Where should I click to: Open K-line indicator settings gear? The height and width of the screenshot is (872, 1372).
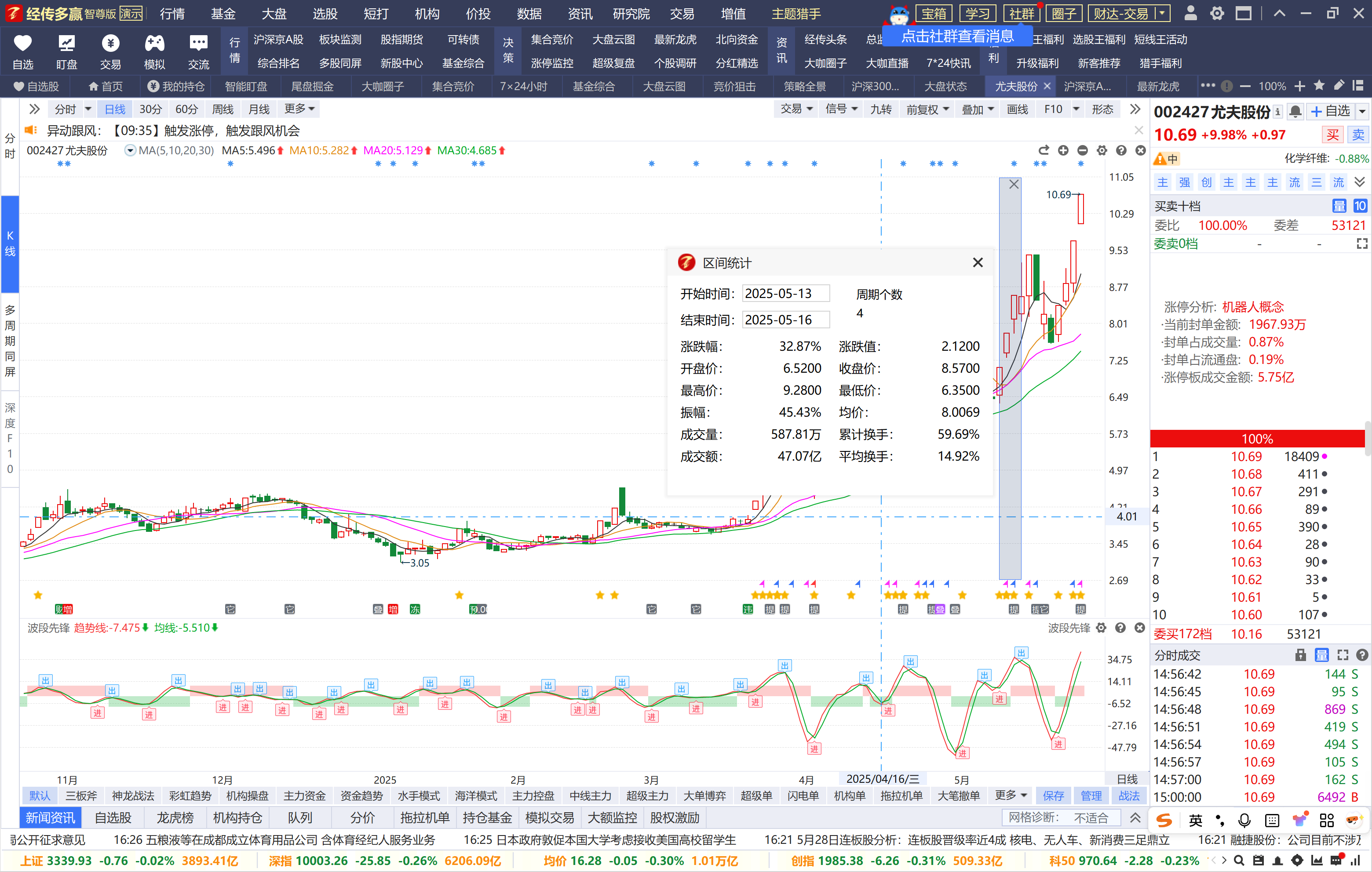coord(1102,150)
